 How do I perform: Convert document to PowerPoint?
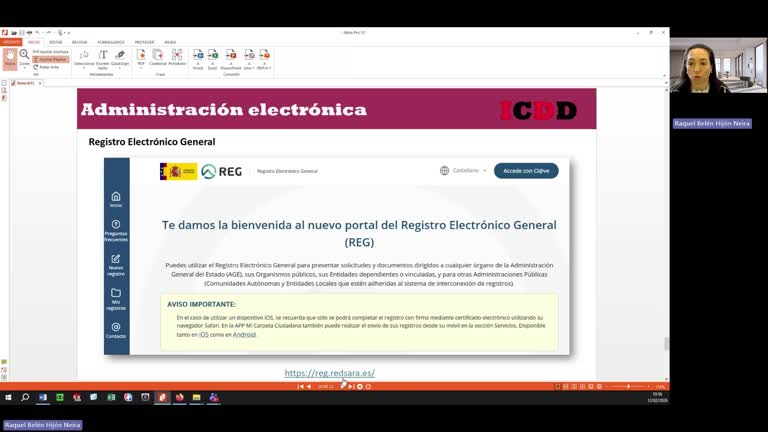point(231,59)
